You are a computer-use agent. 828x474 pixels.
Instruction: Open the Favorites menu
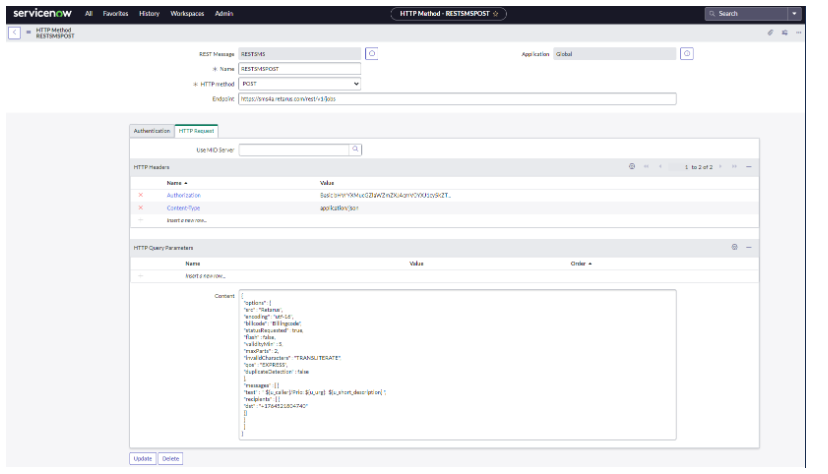tap(115, 14)
